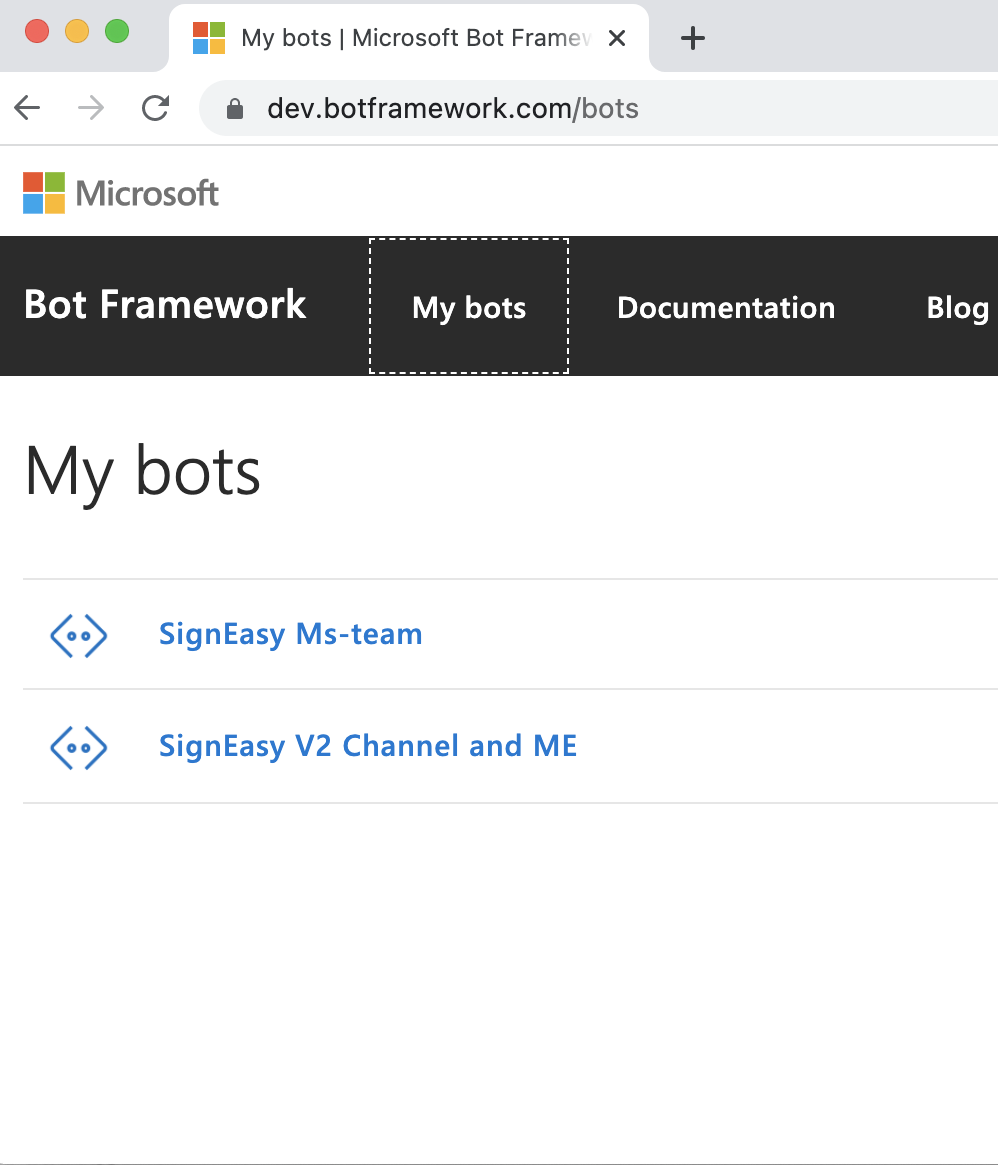The image size is (998, 1165).
Task: Click the Microsoft logo
Action: point(121,193)
